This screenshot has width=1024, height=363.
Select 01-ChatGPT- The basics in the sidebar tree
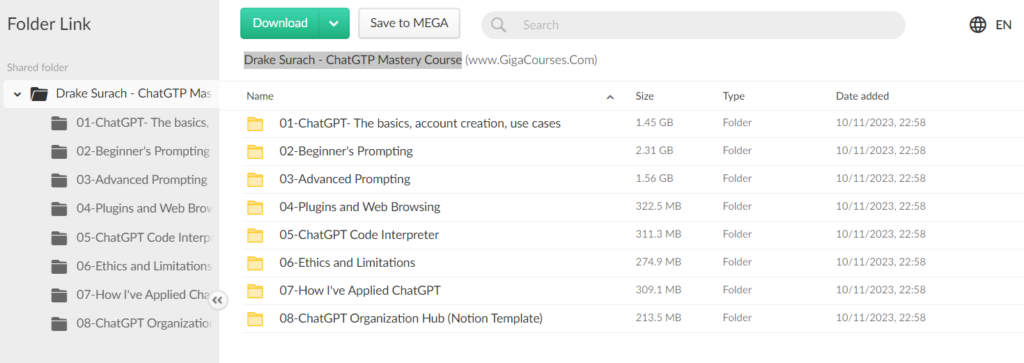tap(142, 123)
